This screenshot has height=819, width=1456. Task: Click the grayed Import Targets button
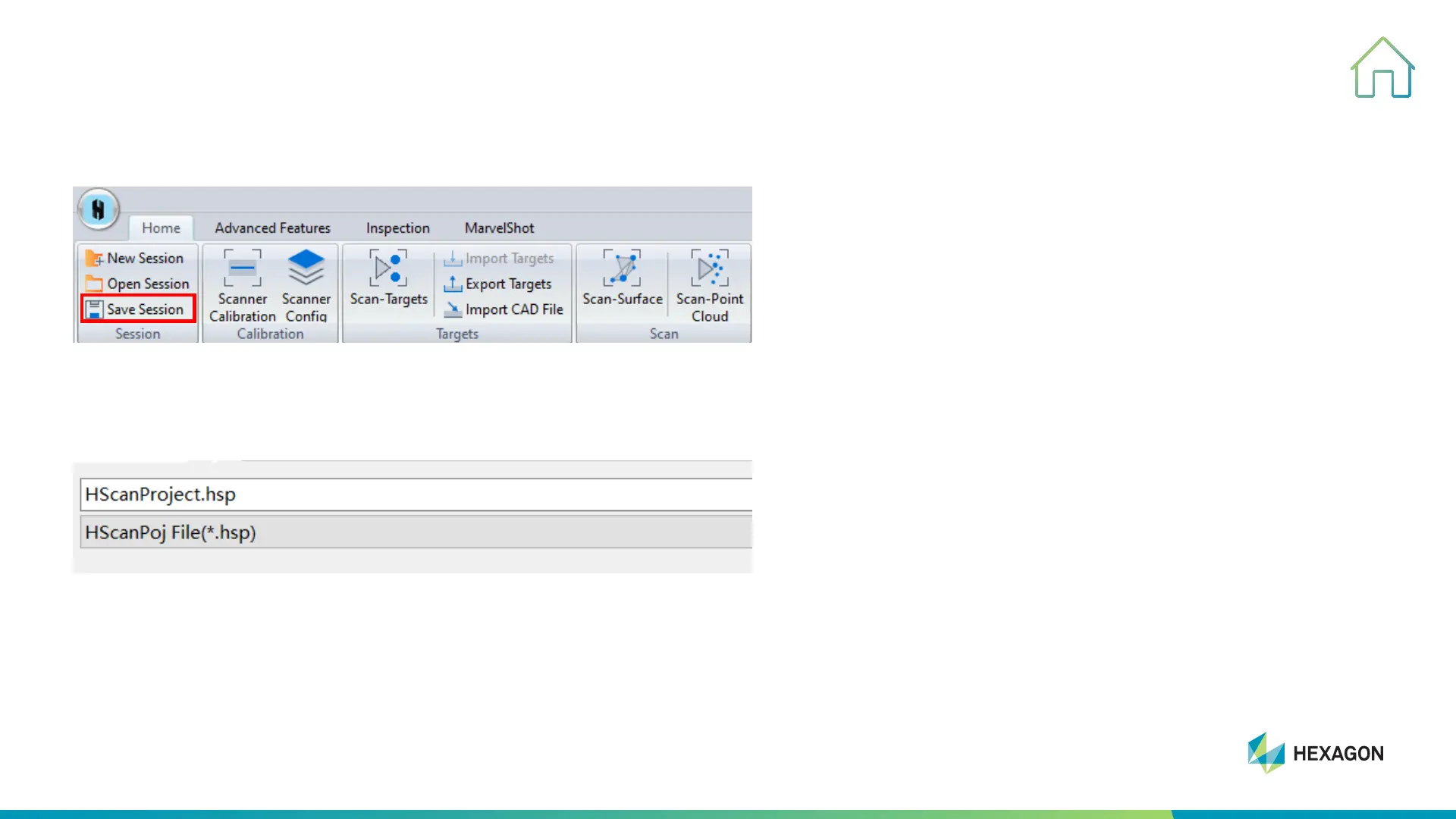pyautogui.click(x=499, y=259)
